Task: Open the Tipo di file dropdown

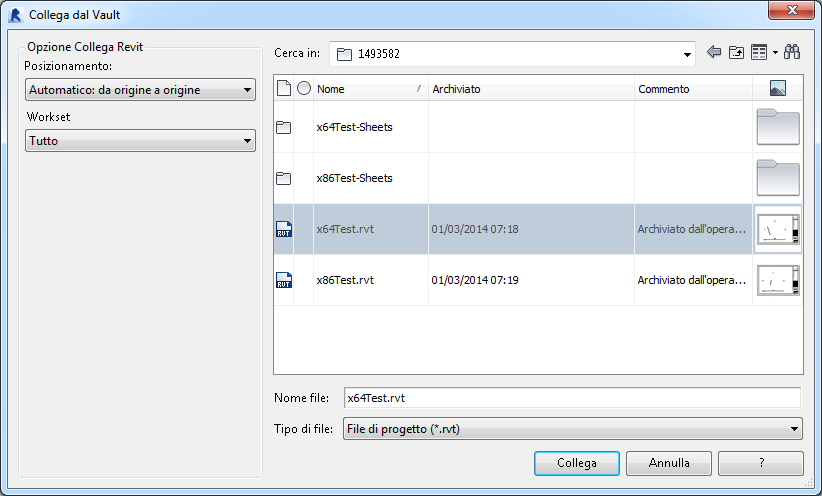Action: pyautogui.click(x=572, y=429)
